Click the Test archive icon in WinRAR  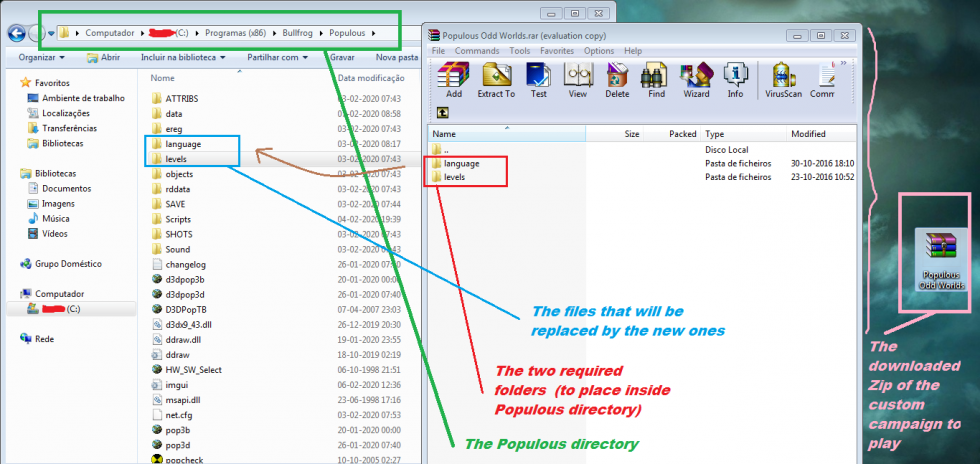click(538, 80)
